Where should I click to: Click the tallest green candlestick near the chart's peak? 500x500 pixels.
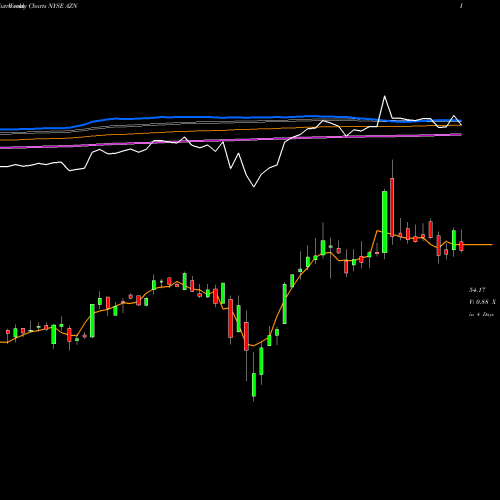click(384, 222)
